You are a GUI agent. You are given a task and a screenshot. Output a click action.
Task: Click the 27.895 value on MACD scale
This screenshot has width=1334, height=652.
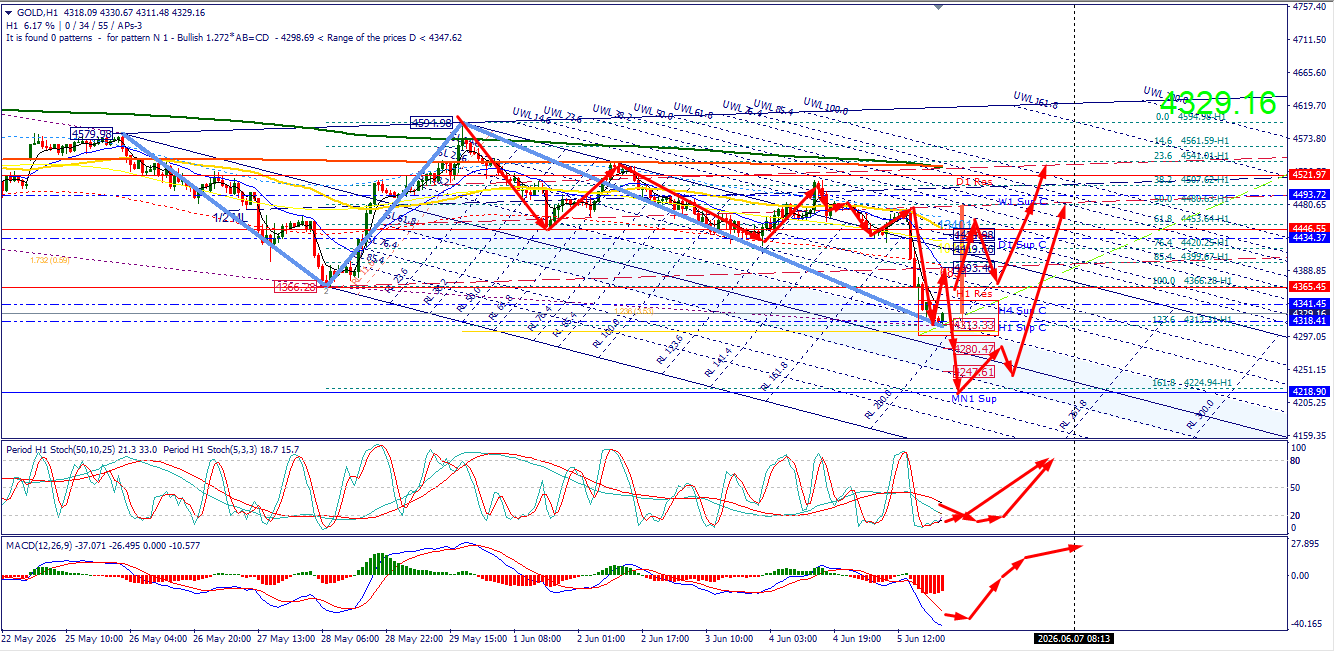(x=1306, y=543)
